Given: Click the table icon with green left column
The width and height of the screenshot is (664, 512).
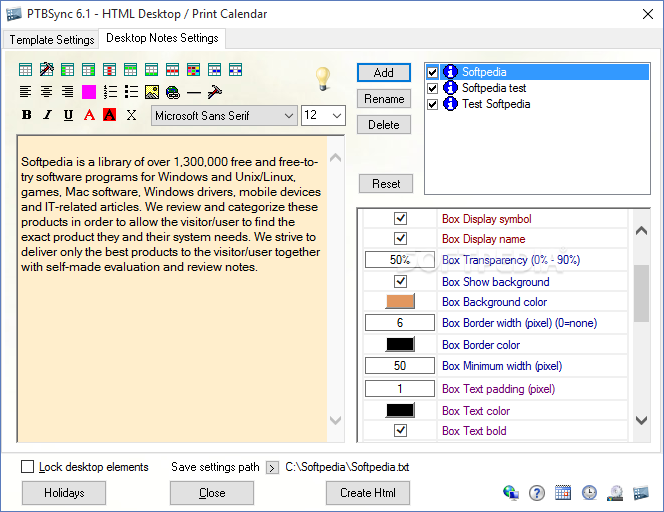Looking at the screenshot, I should tap(67, 70).
